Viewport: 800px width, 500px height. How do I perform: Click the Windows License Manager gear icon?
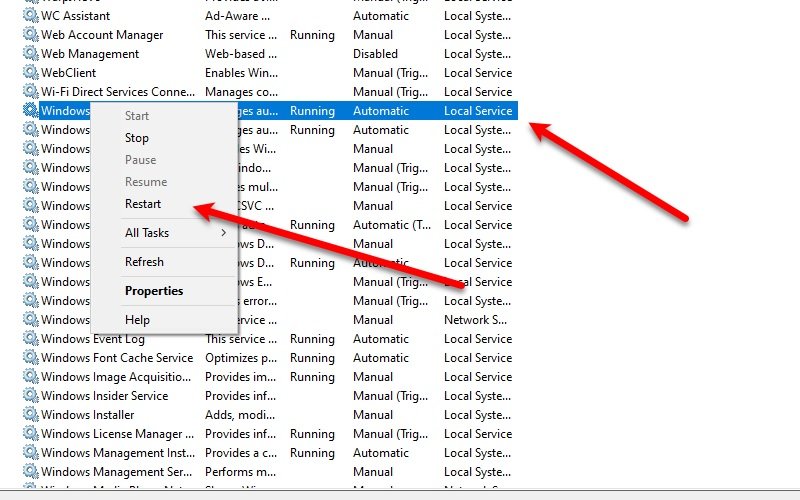31,433
